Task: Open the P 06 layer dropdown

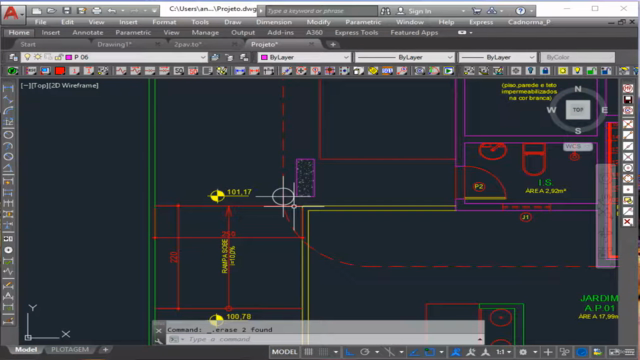Action: (114, 57)
